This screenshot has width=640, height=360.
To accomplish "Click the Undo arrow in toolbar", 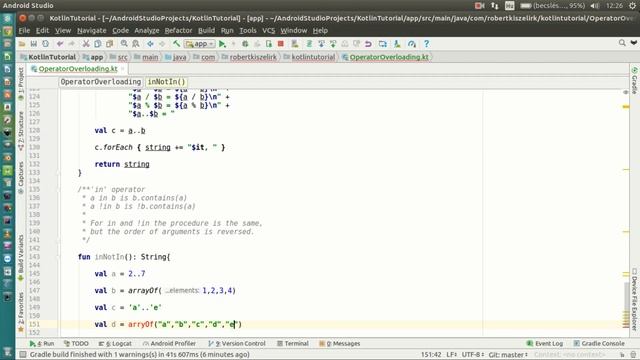I will click(60, 44).
